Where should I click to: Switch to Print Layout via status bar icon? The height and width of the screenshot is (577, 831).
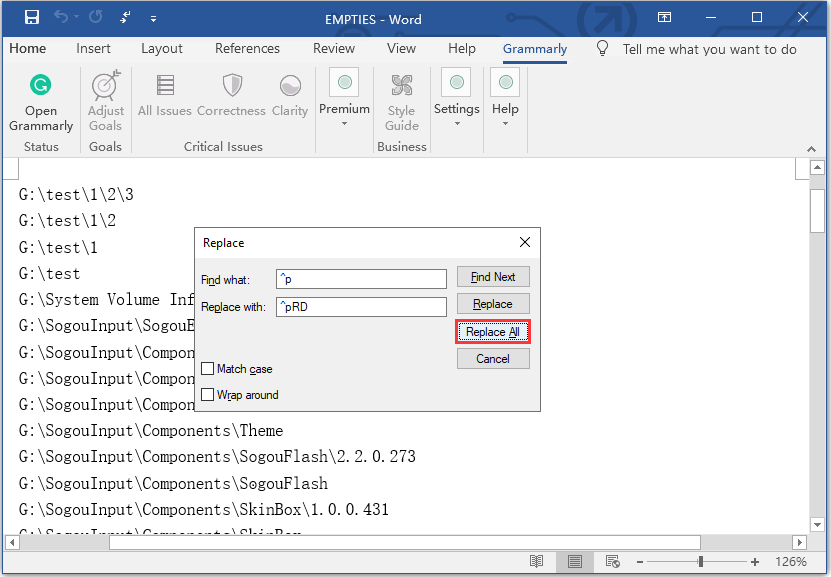coord(575,561)
